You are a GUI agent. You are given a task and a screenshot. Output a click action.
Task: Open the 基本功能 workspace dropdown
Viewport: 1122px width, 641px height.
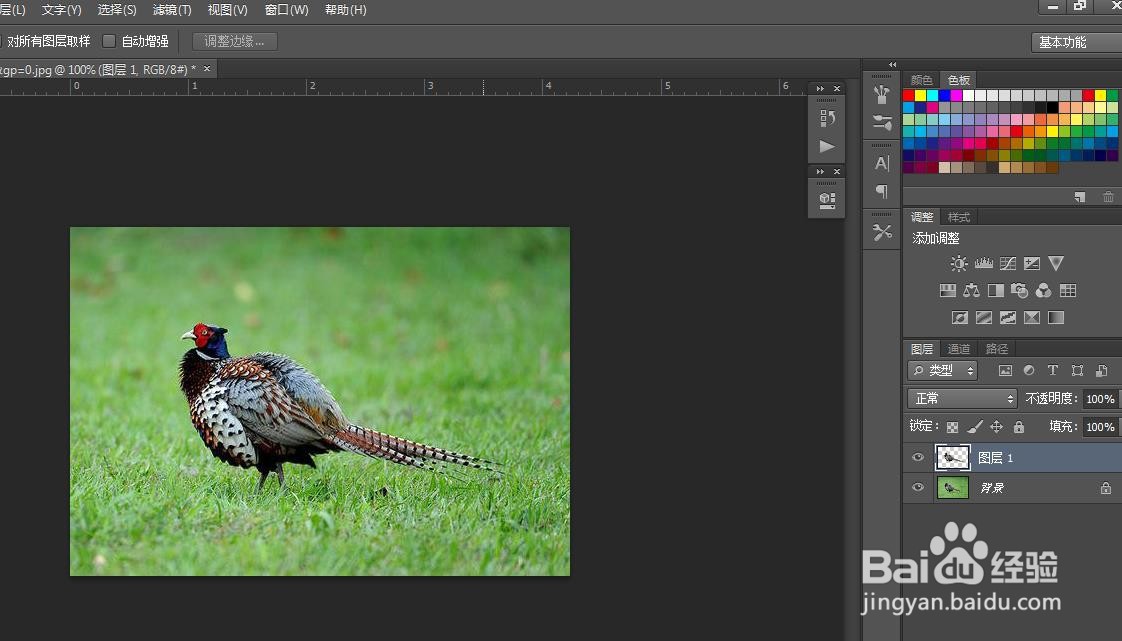(1074, 42)
